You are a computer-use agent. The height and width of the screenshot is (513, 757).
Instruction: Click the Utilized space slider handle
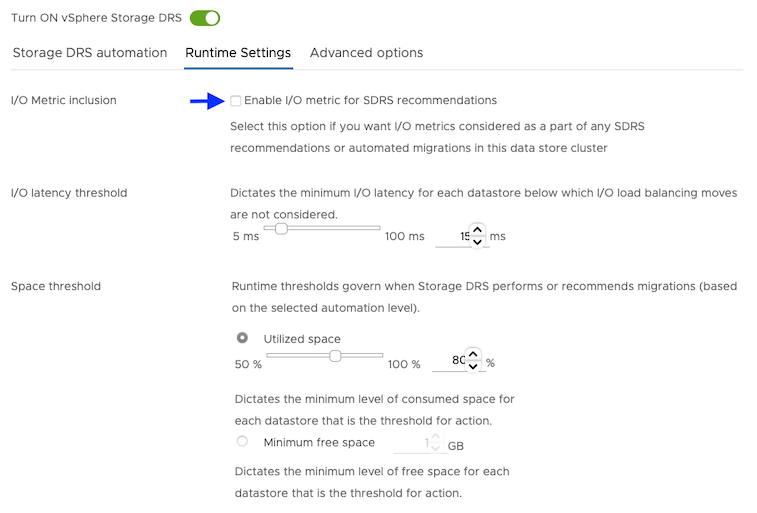click(x=336, y=355)
